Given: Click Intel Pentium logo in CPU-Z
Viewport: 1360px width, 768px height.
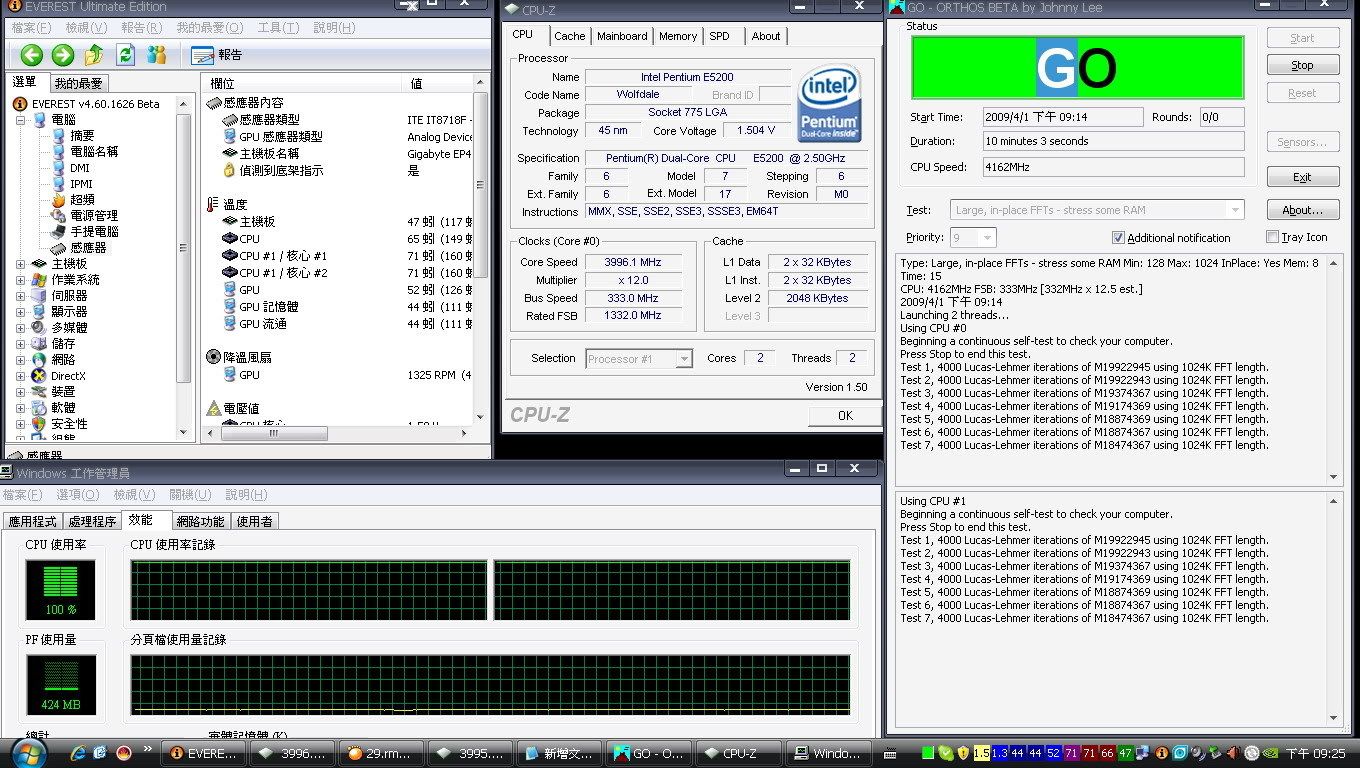Looking at the screenshot, I should coord(829,104).
